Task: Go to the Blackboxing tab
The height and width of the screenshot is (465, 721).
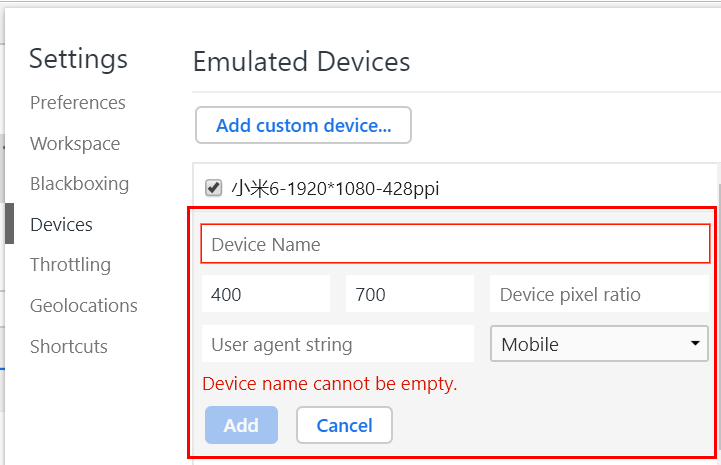Action: click(x=80, y=184)
